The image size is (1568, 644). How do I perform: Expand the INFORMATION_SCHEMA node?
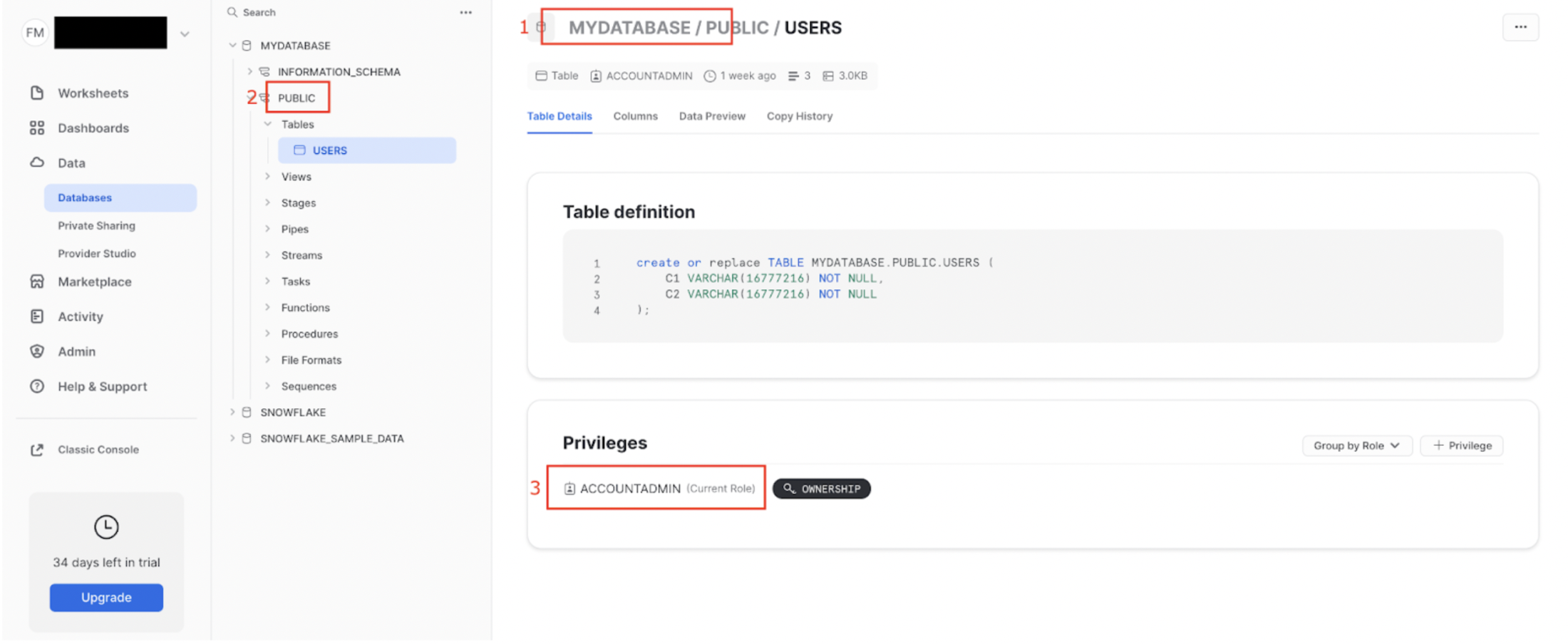click(x=249, y=72)
